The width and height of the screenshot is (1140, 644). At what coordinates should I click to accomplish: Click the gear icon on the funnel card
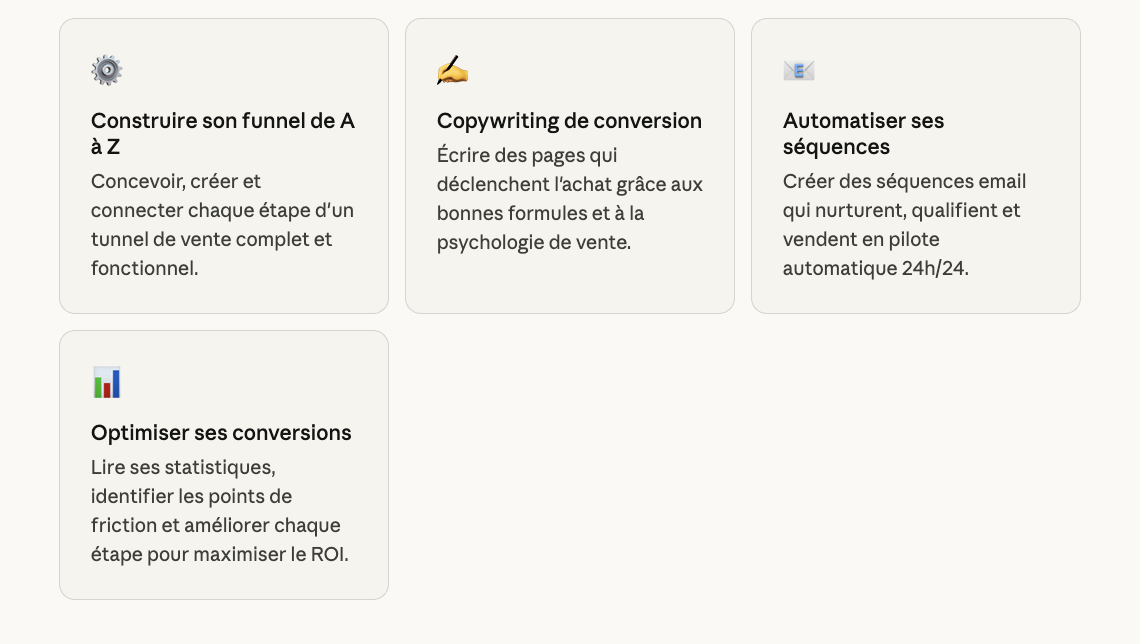pyautogui.click(x=107, y=70)
